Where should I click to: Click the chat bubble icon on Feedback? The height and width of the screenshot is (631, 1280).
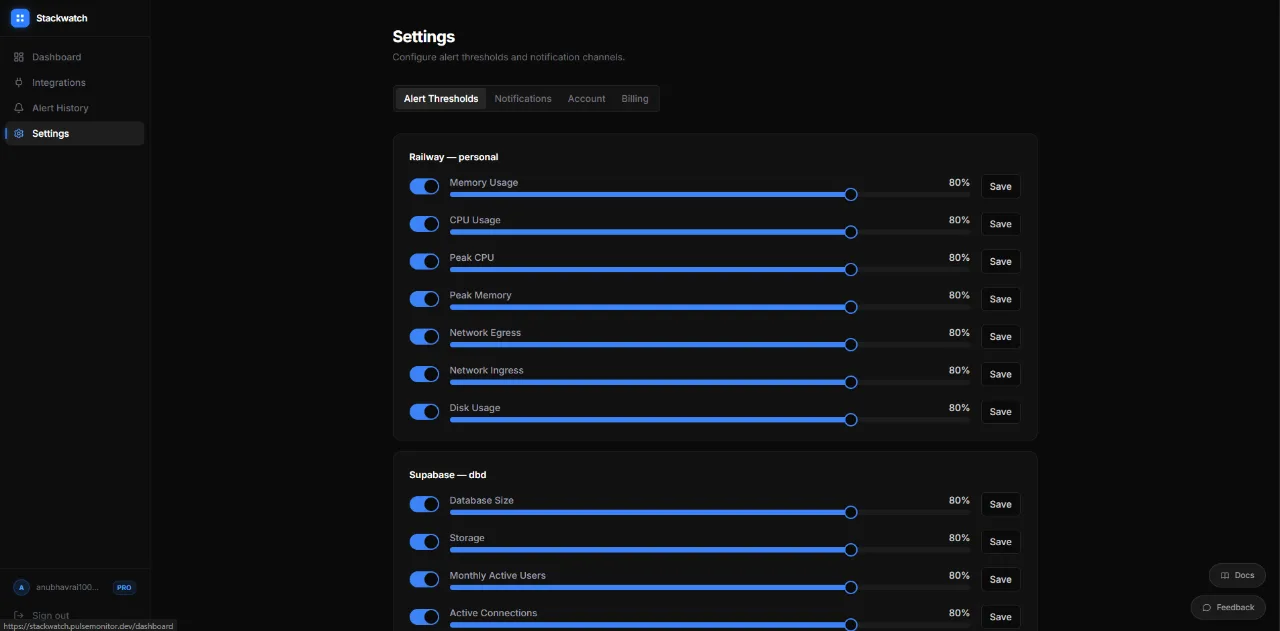[1207, 607]
